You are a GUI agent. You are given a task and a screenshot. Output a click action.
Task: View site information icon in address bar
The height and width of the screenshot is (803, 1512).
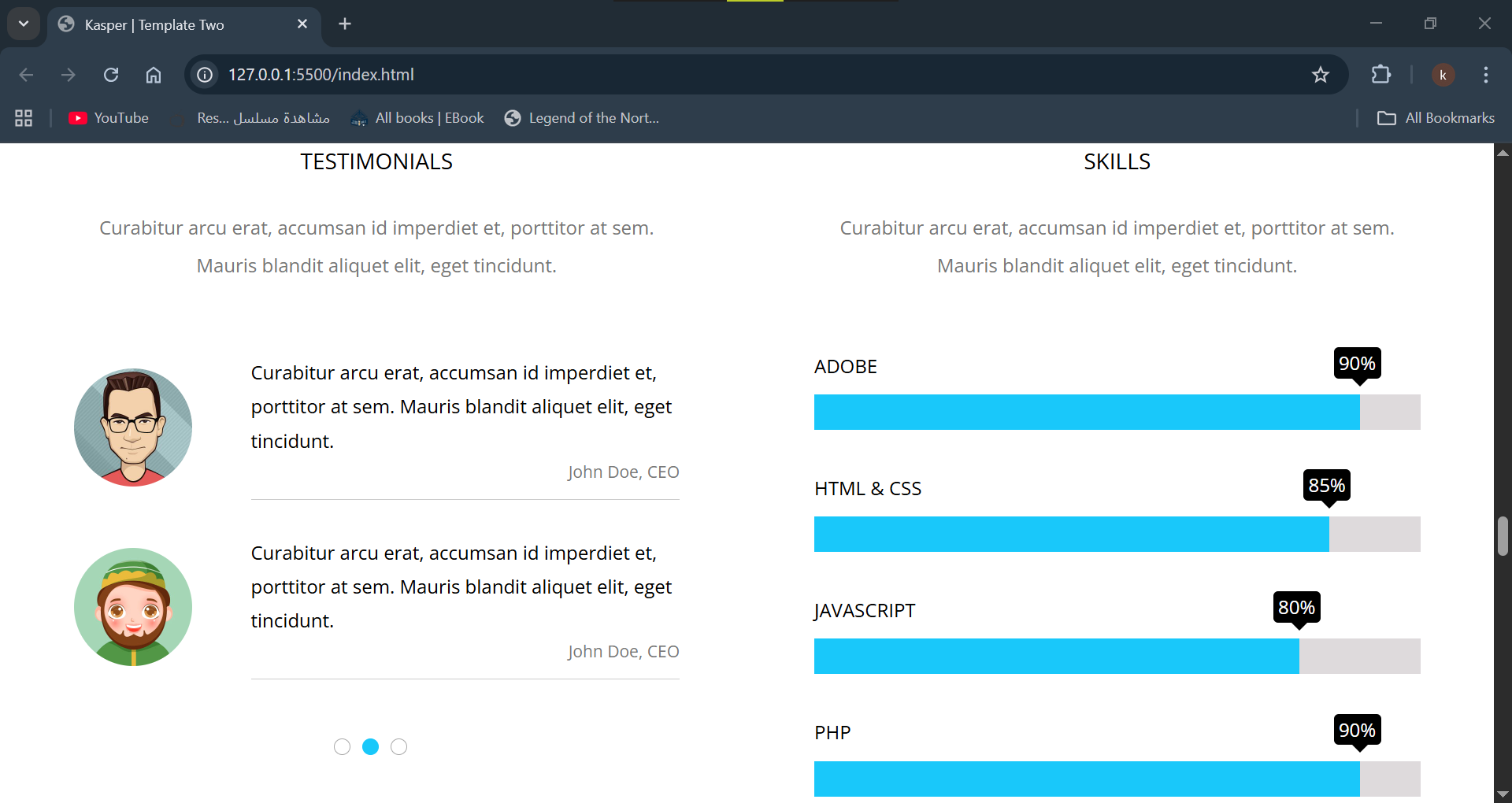[x=205, y=75]
